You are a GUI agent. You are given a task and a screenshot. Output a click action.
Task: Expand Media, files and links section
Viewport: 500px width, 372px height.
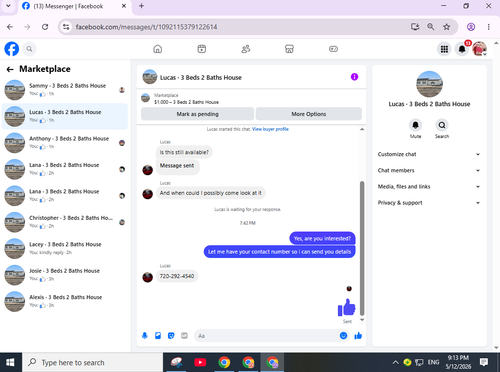click(429, 187)
